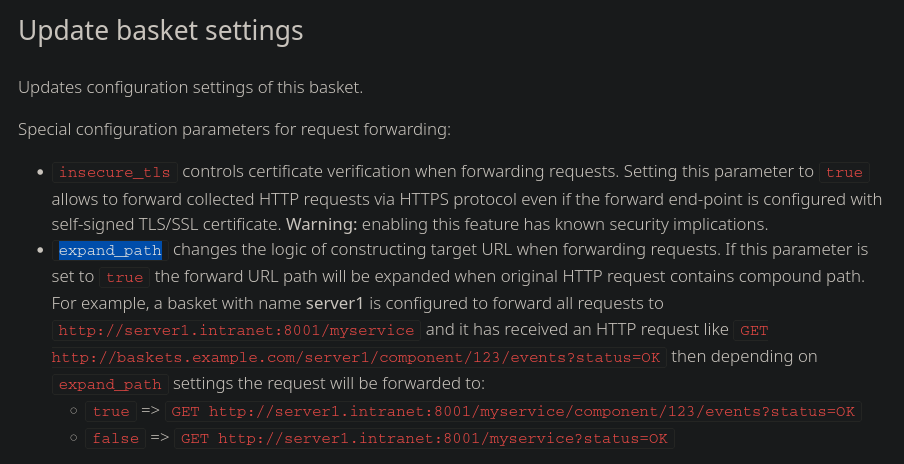Click the insecure_tls code label
The width and height of the screenshot is (904, 464).
[115, 172]
